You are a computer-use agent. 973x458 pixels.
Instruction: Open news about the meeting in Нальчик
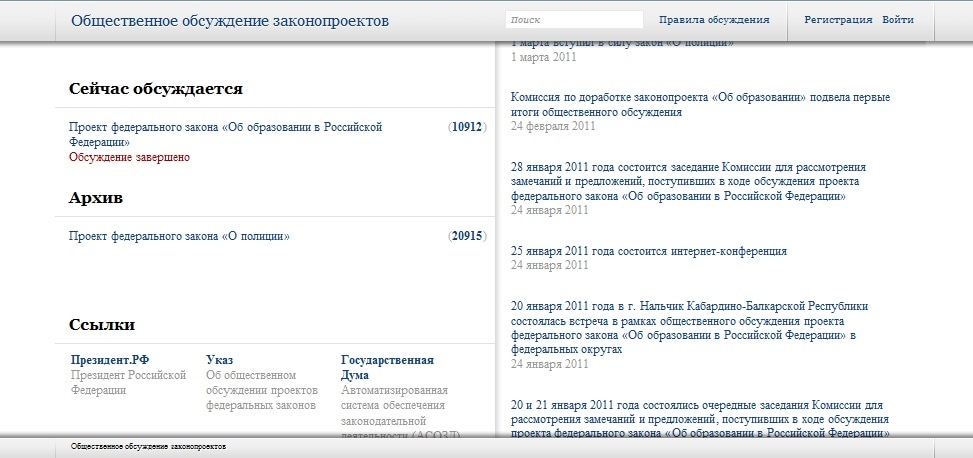click(688, 328)
